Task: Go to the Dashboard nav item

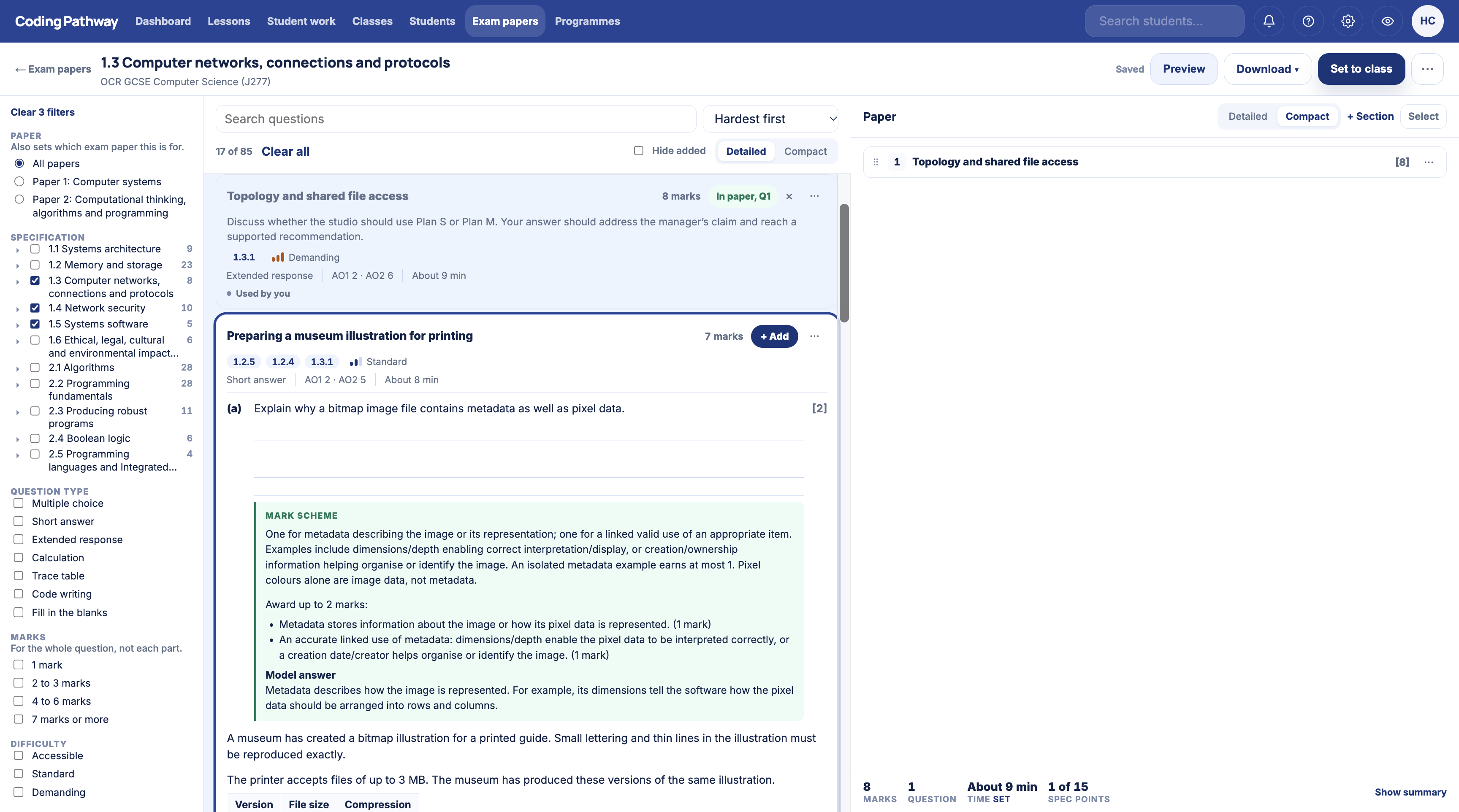Action: 163,21
